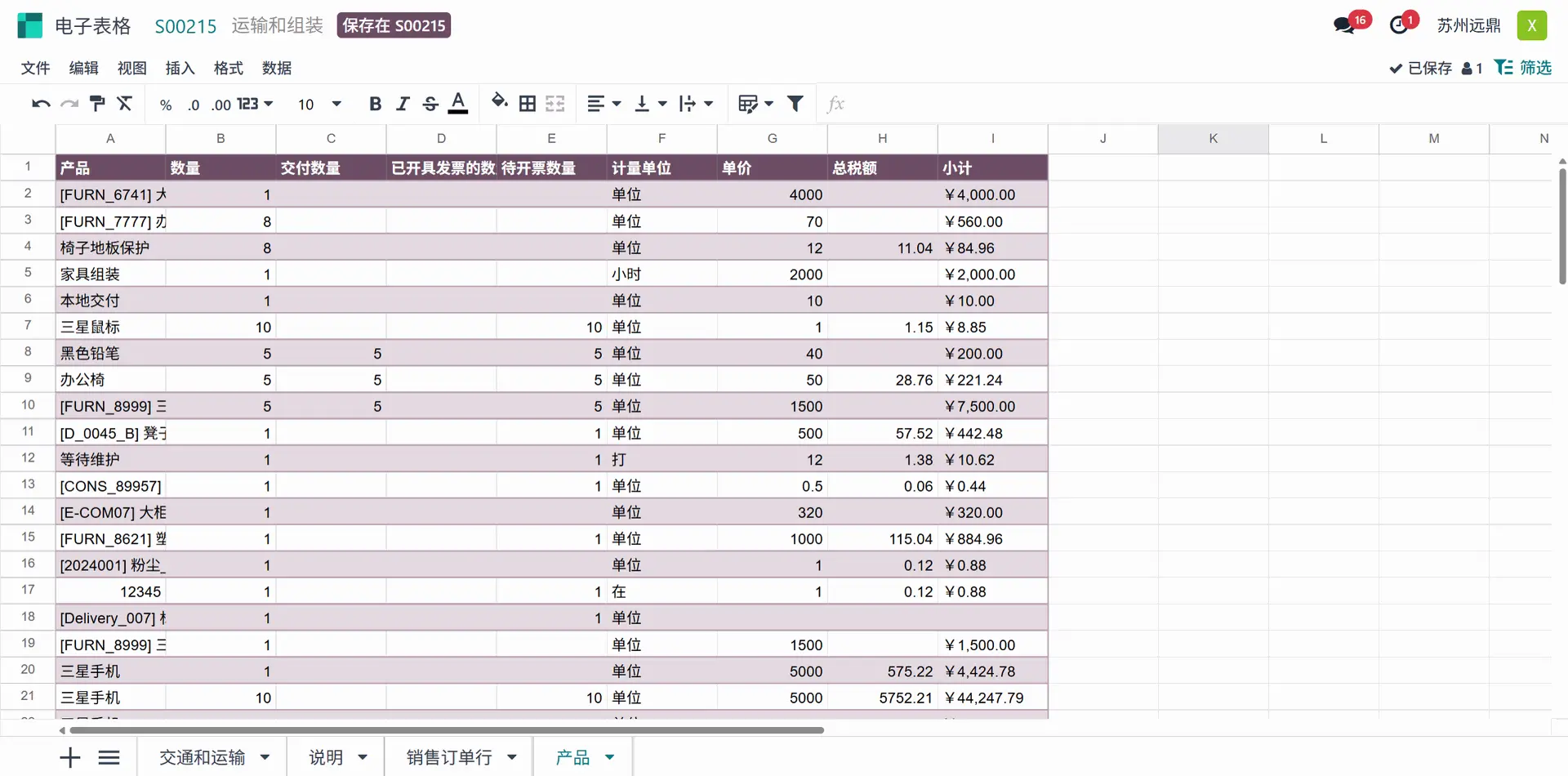The height and width of the screenshot is (776, 1568).
Task: Open the text color picker
Action: click(x=459, y=104)
